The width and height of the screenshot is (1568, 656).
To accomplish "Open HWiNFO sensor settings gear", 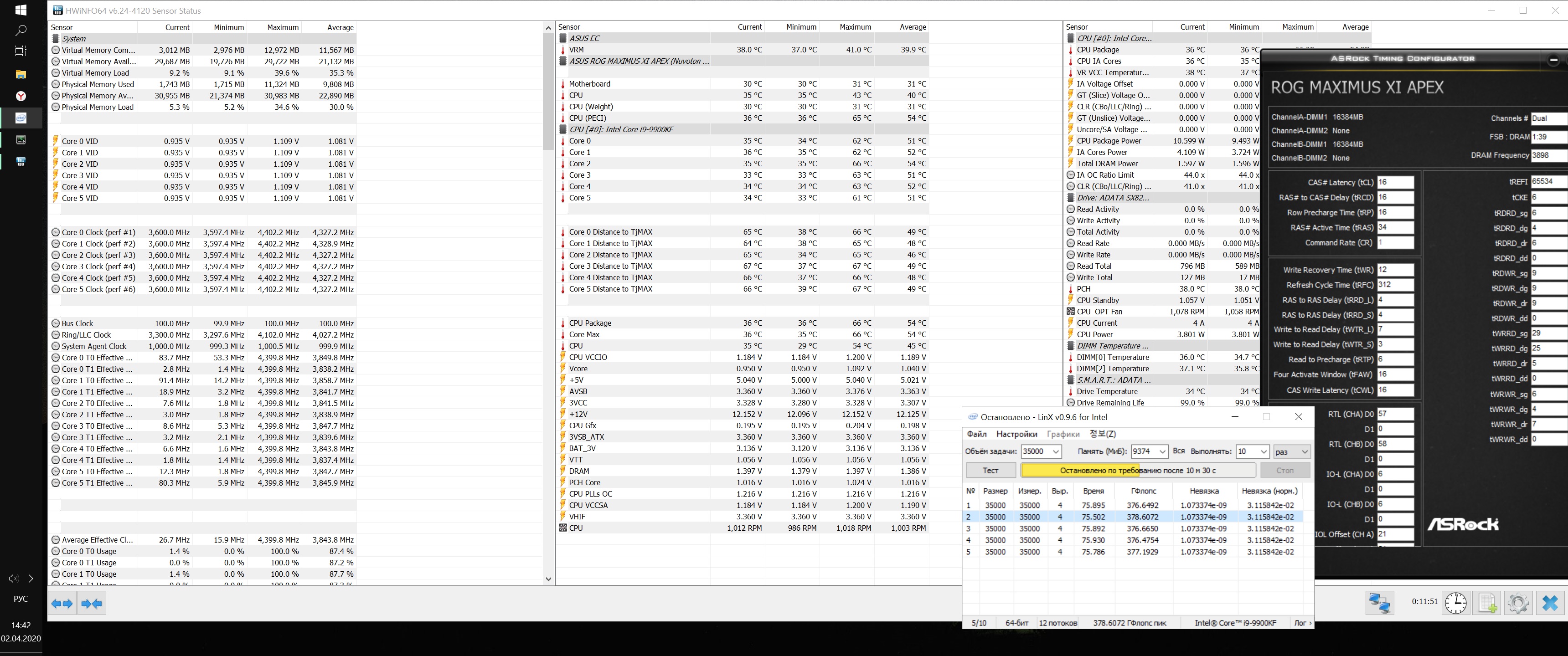I will (x=1518, y=602).
